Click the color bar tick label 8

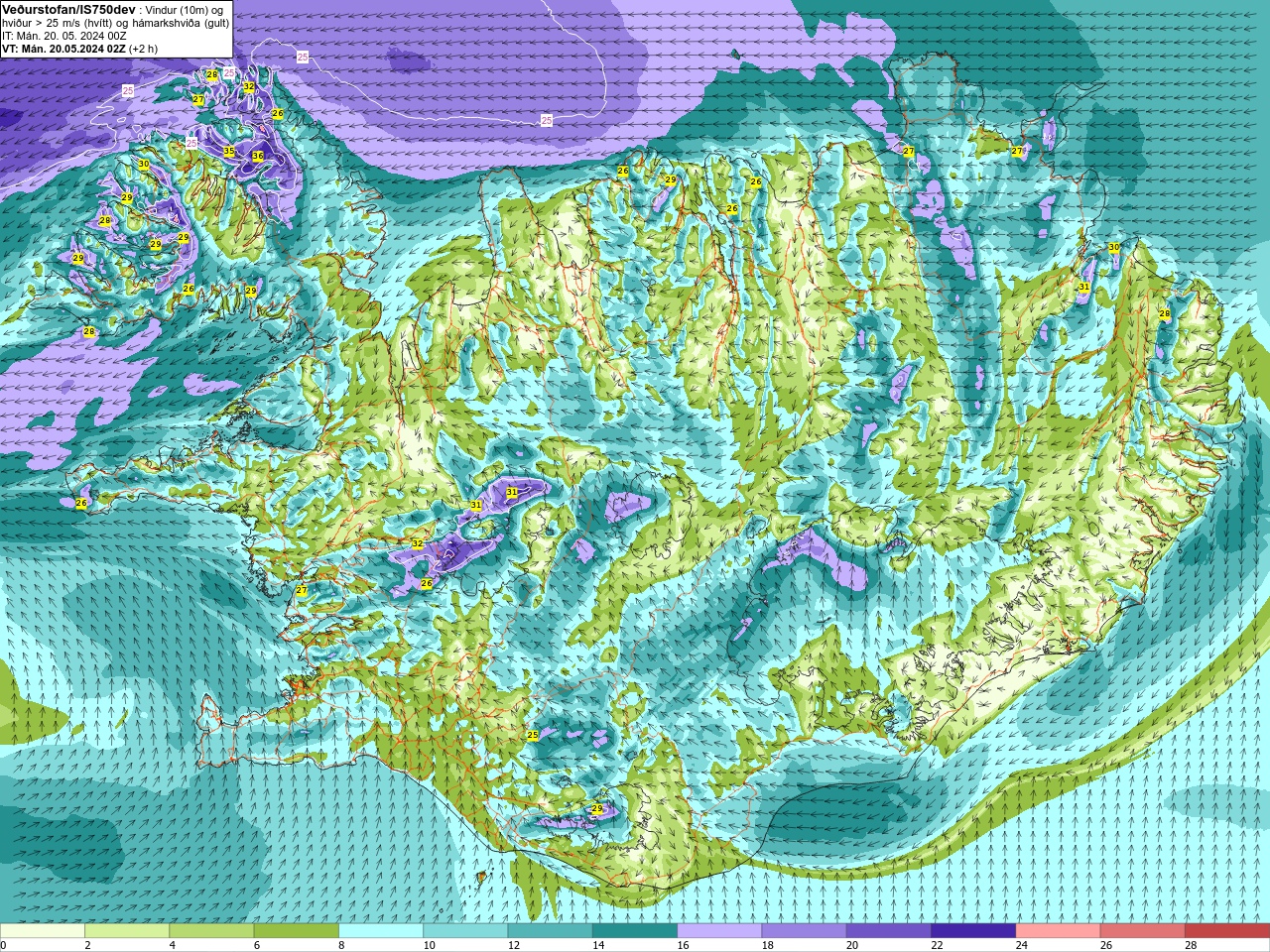339,945
